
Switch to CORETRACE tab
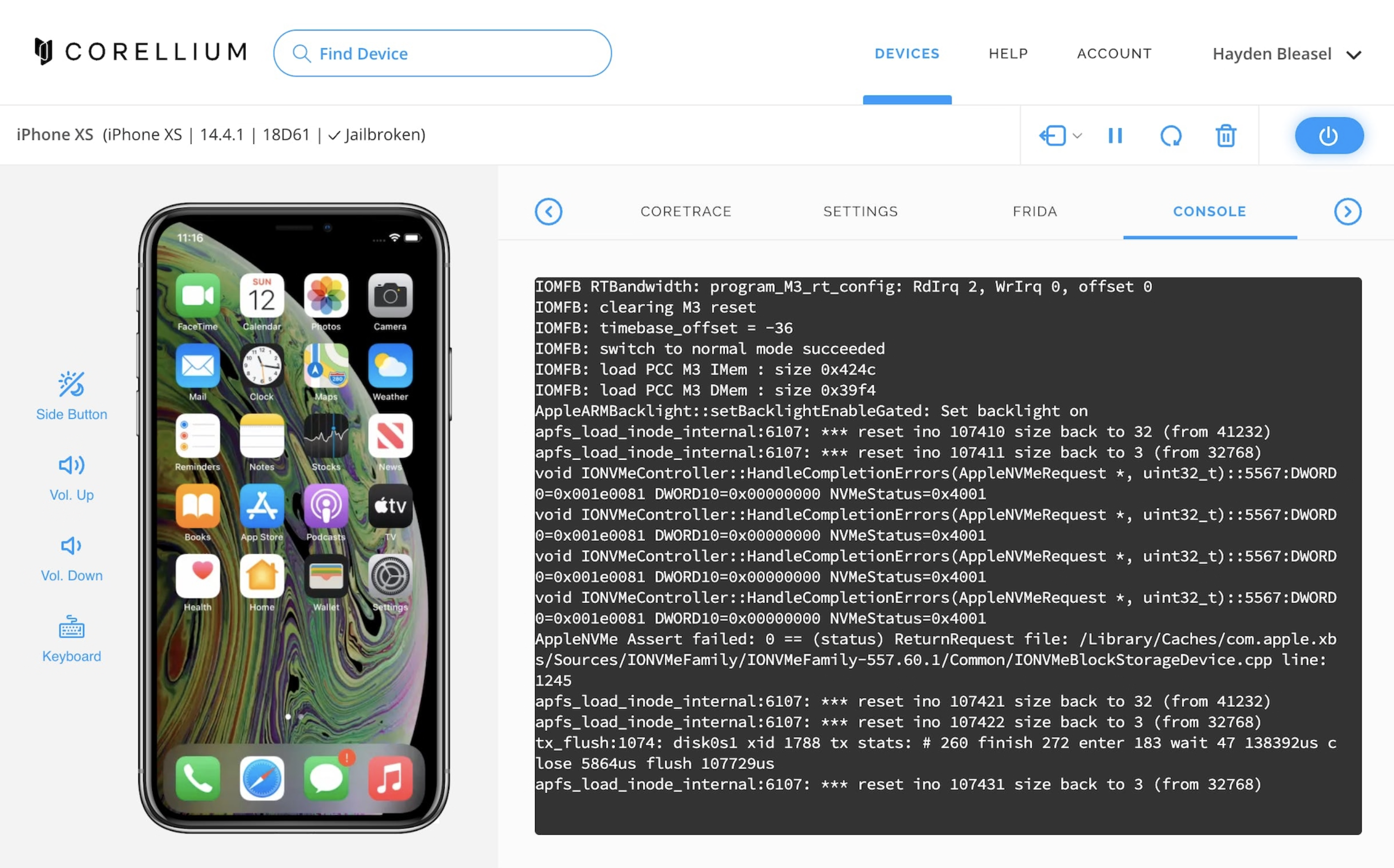pos(686,211)
